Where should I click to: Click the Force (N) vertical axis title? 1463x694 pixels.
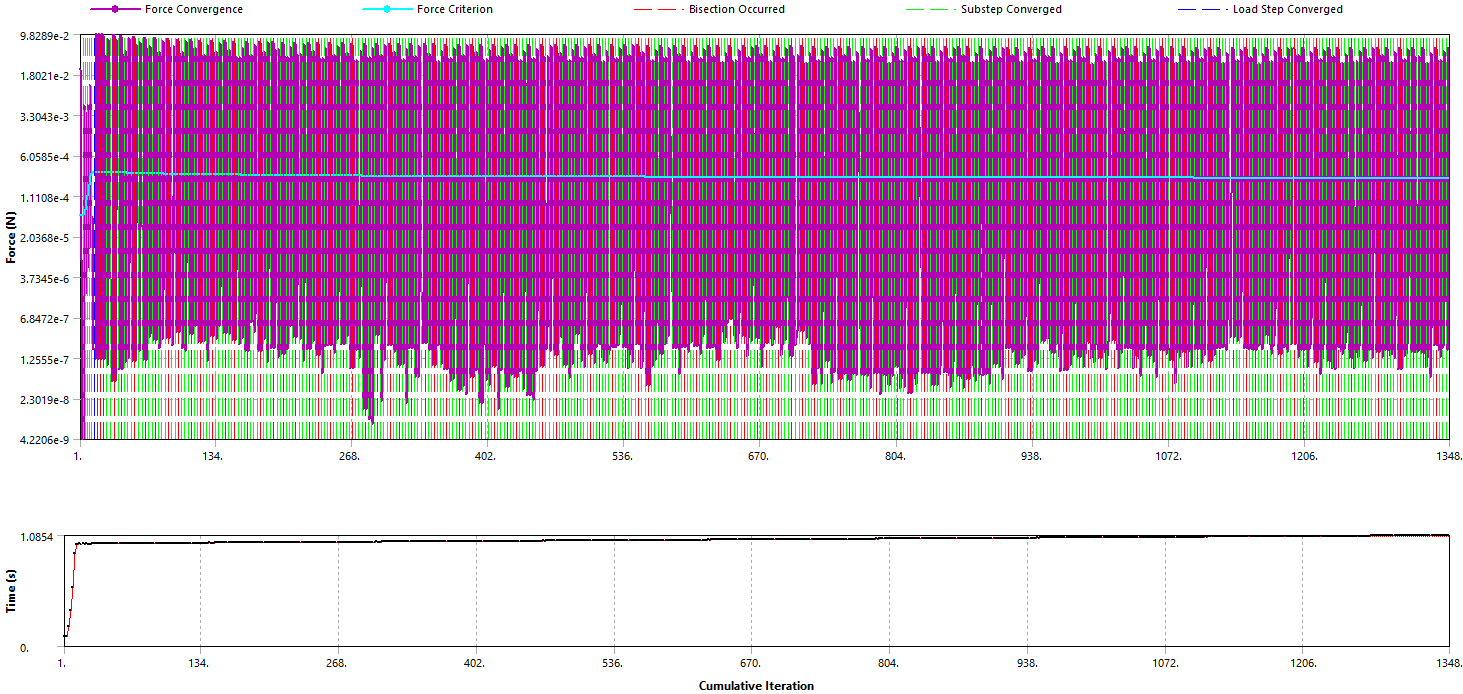pyautogui.click(x=11, y=238)
